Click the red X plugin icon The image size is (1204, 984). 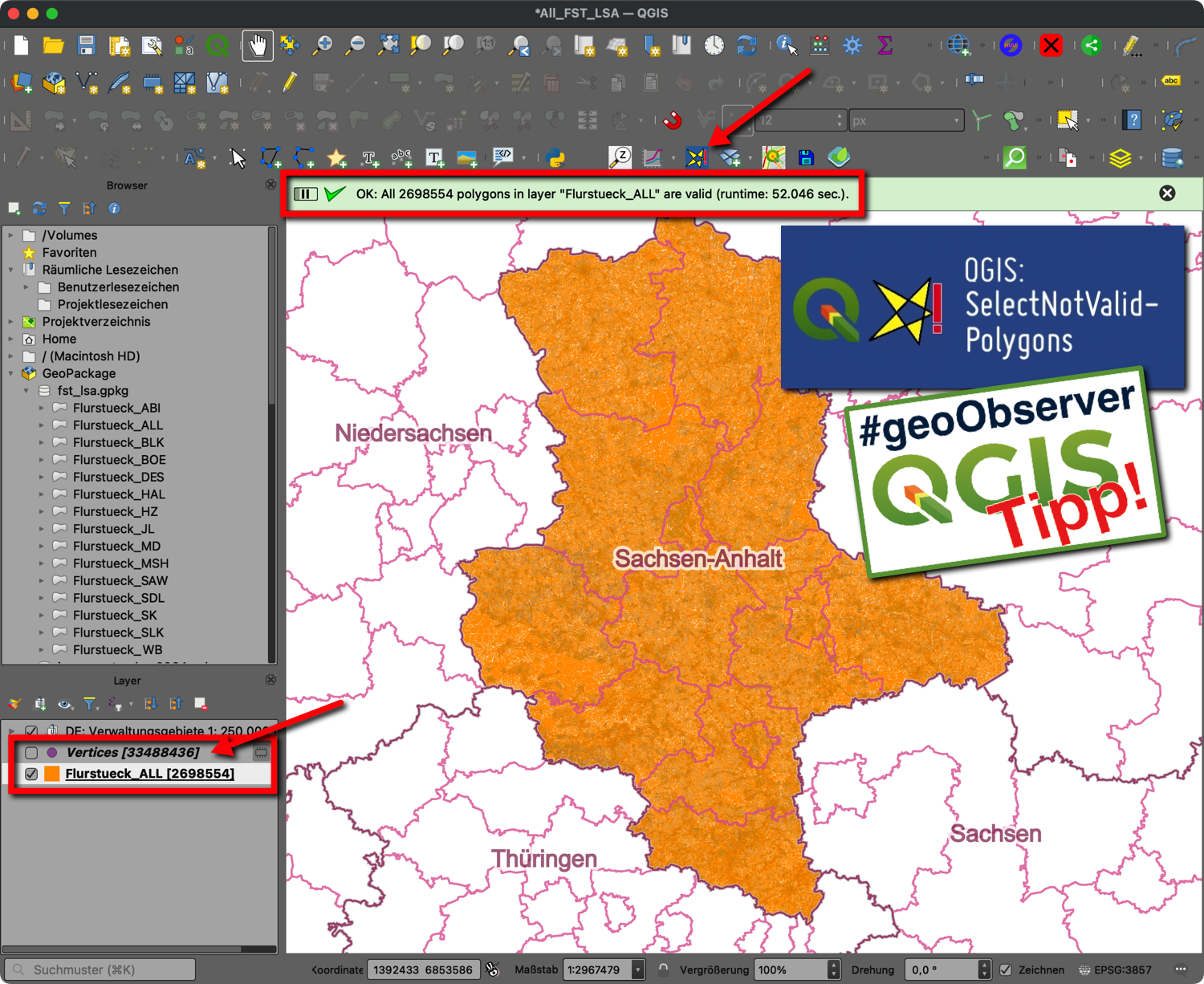[1051, 46]
